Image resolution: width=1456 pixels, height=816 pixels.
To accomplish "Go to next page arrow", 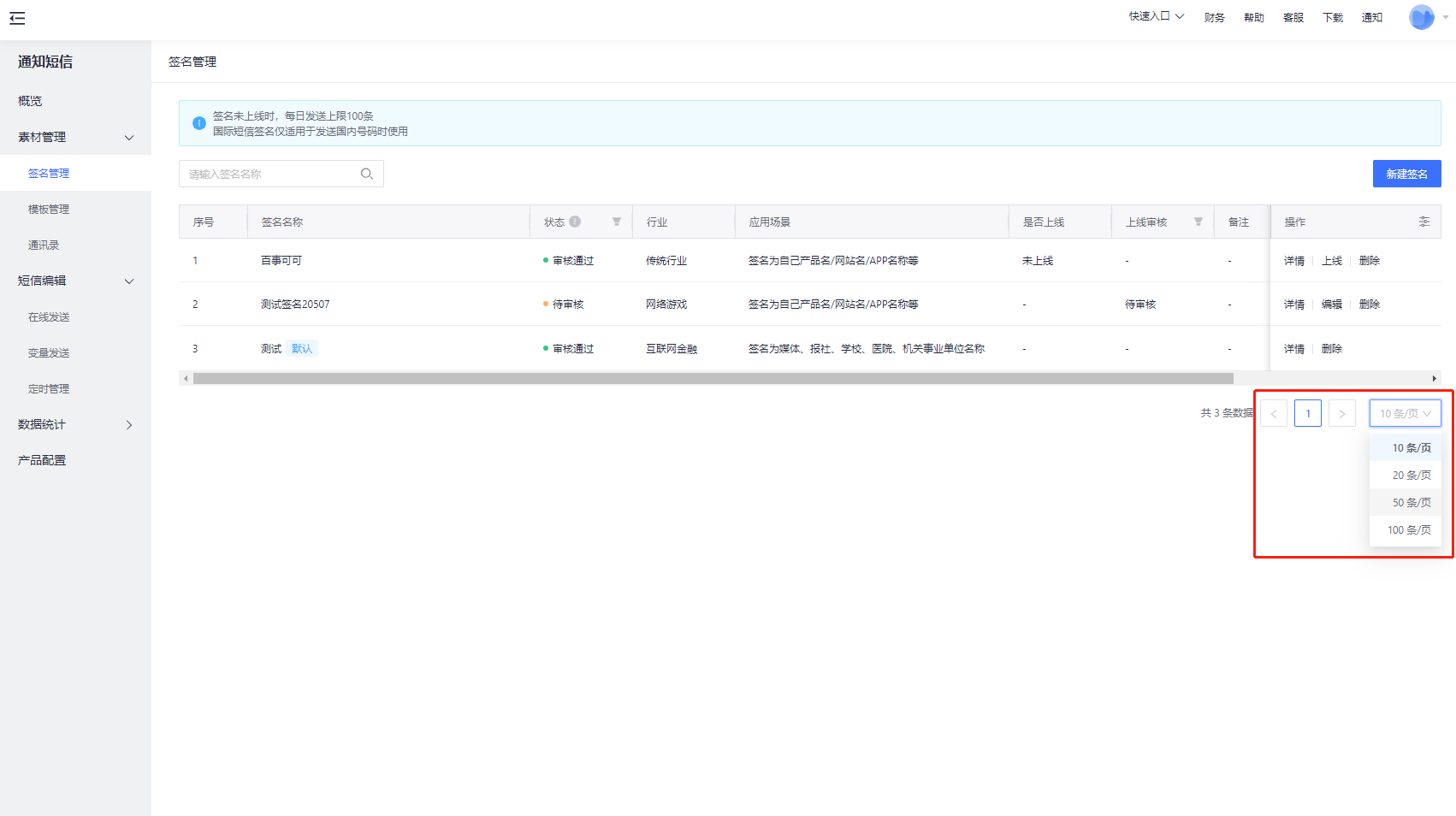I will (1341, 414).
